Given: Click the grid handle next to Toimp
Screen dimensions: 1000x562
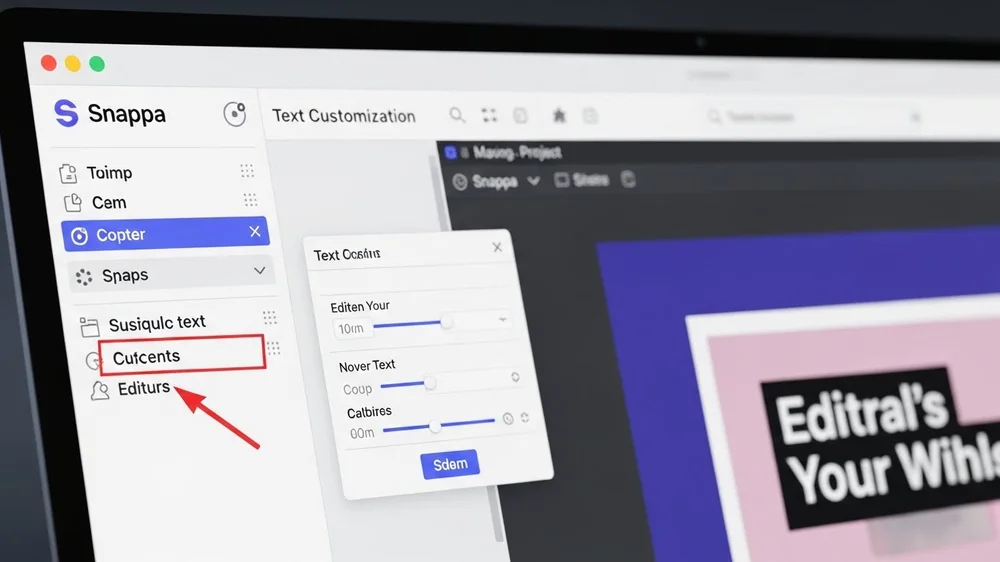Looking at the screenshot, I should (x=247, y=170).
